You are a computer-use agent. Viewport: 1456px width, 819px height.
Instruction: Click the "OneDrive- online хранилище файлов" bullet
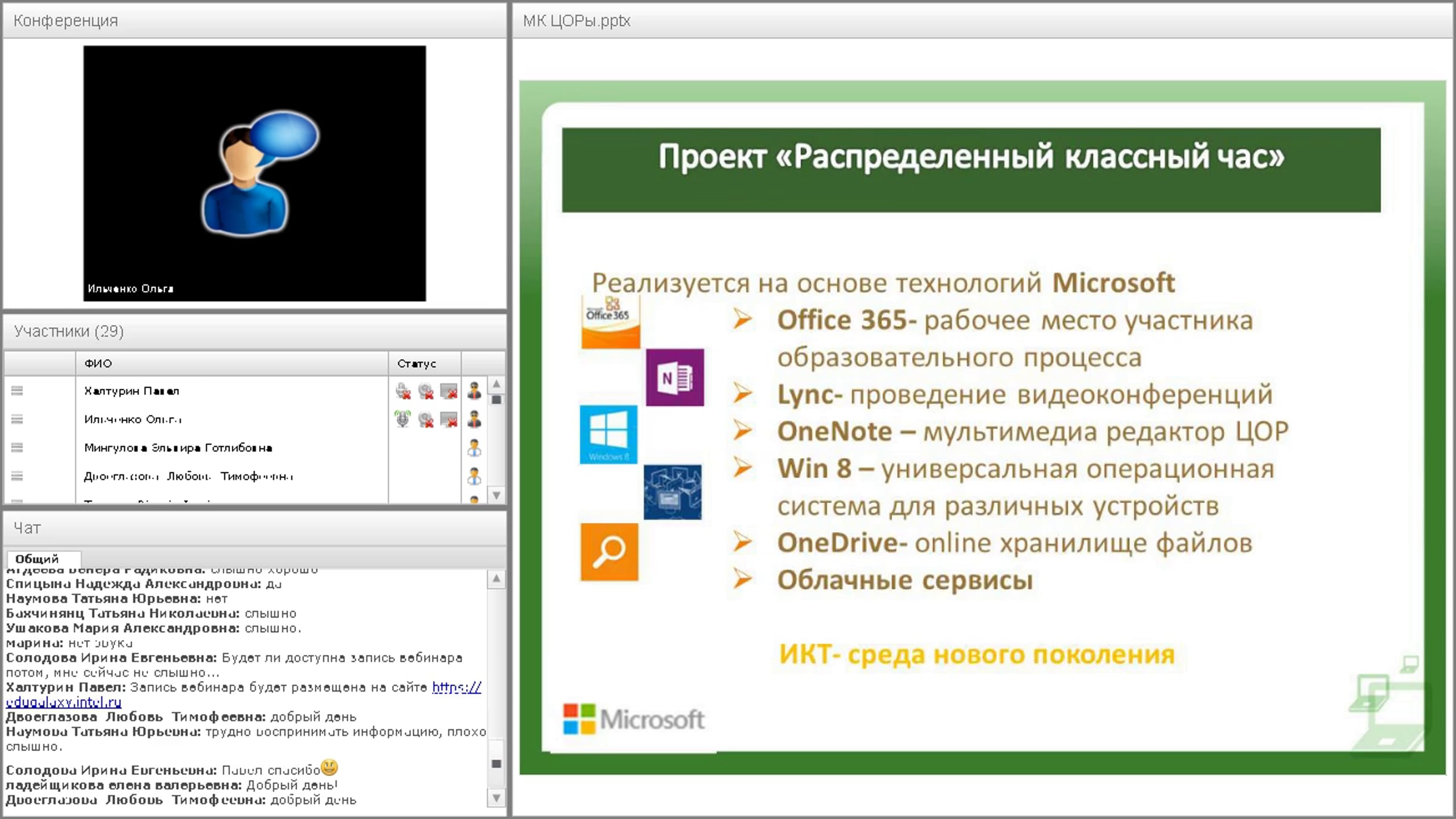coord(1014,543)
